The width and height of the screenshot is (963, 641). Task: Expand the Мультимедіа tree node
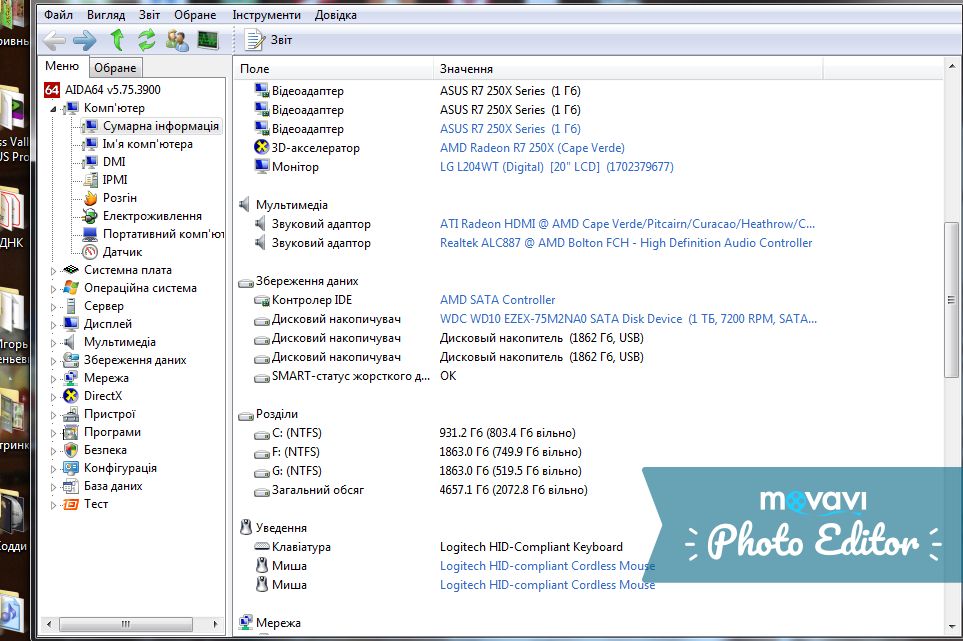pyautogui.click(x=53, y=343)
